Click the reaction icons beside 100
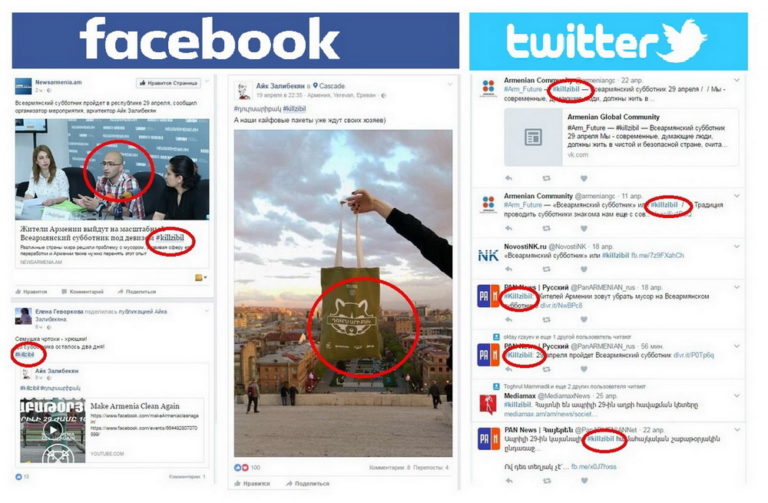Screen dimensions: 768x503 click(241, 468)
